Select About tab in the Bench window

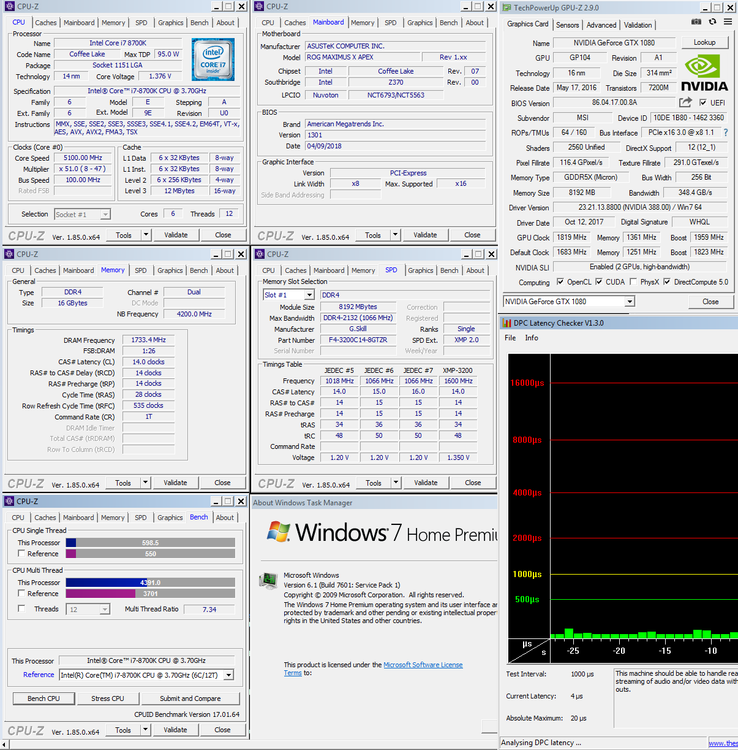(224, 518)
